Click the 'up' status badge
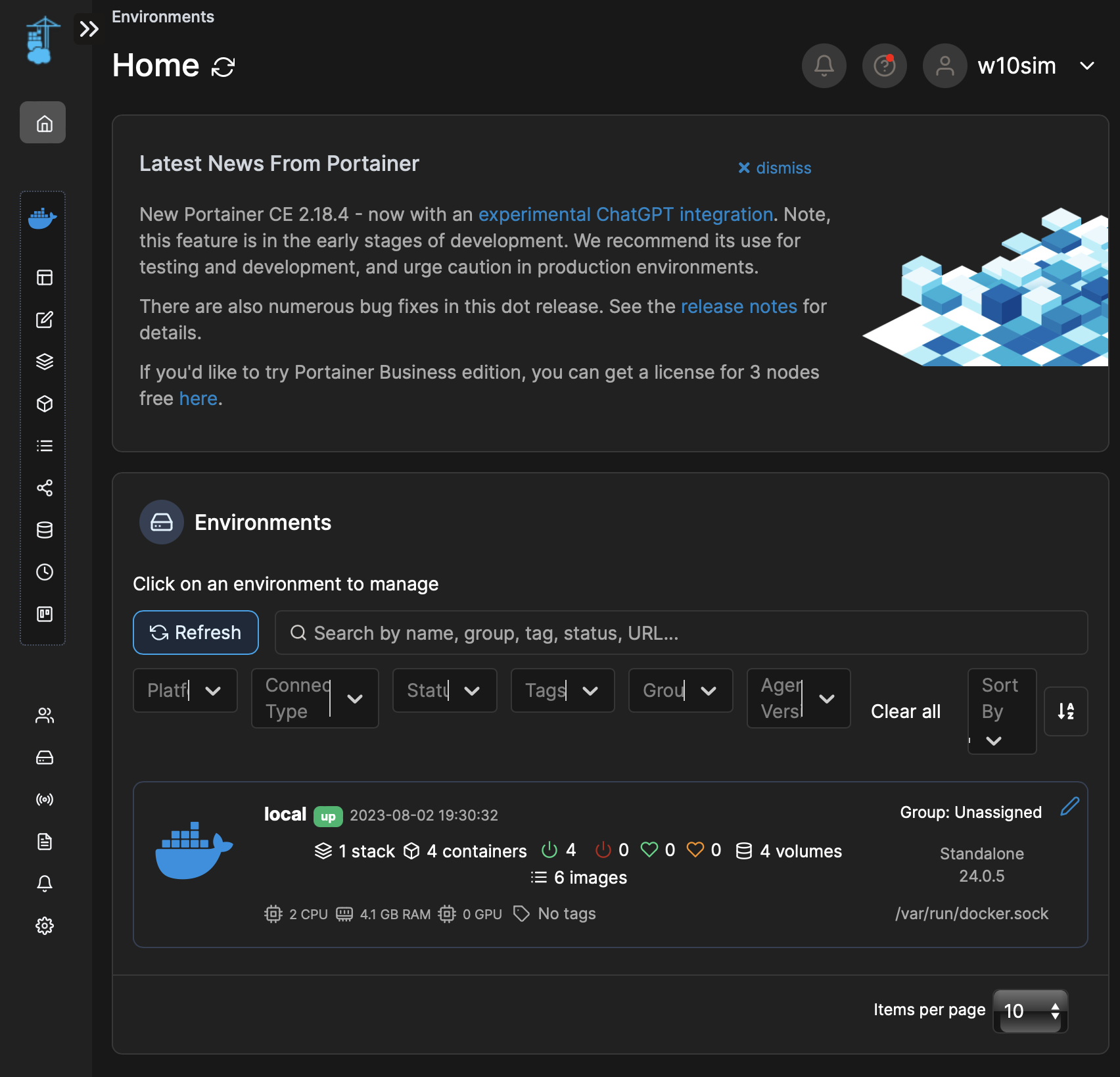This screenshot has height=1077, width=1120. (x=328, y=816)
